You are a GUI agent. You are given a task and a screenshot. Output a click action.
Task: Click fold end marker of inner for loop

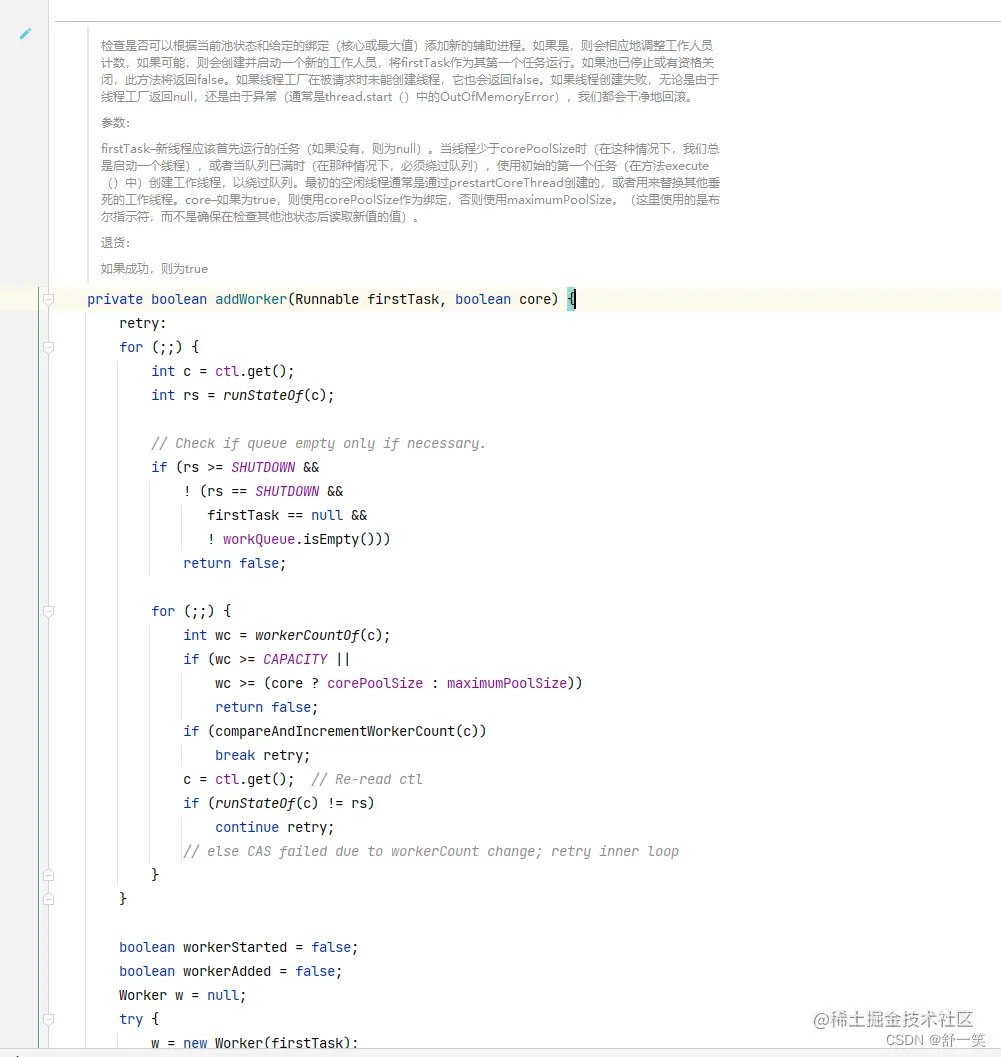[x=49, y=875]
